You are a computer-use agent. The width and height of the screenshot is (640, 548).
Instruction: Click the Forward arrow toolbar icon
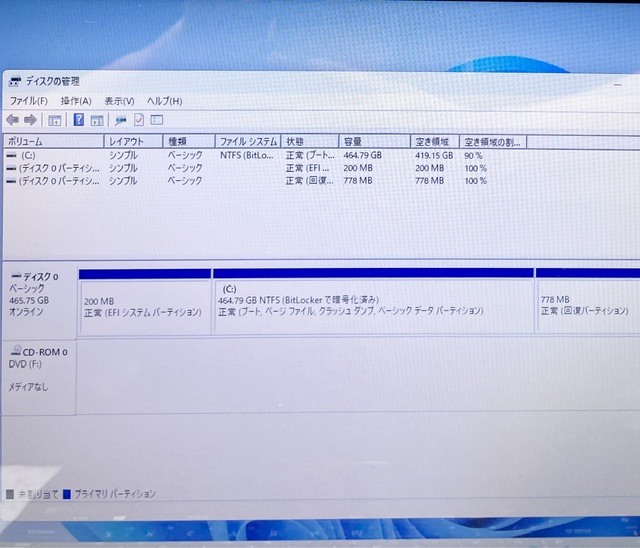(30, 120)
